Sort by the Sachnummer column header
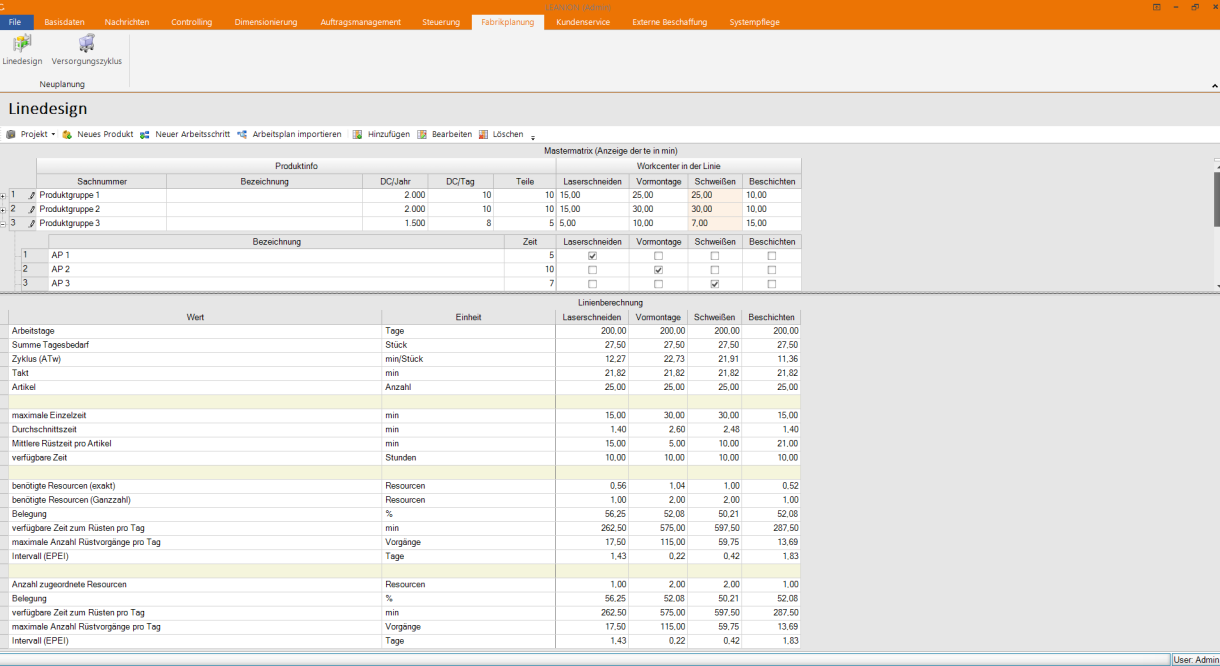 click(101, 182)
